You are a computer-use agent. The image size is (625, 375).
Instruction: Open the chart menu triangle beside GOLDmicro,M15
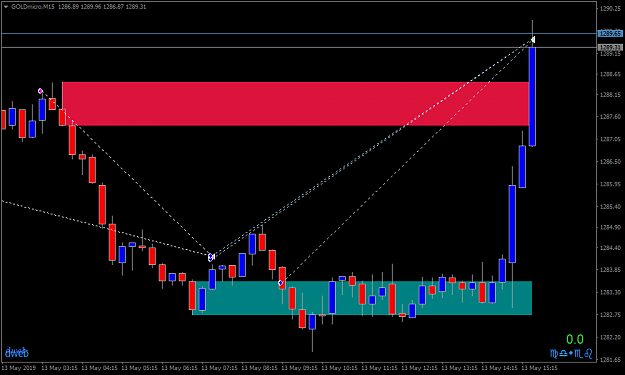point(6,7)
